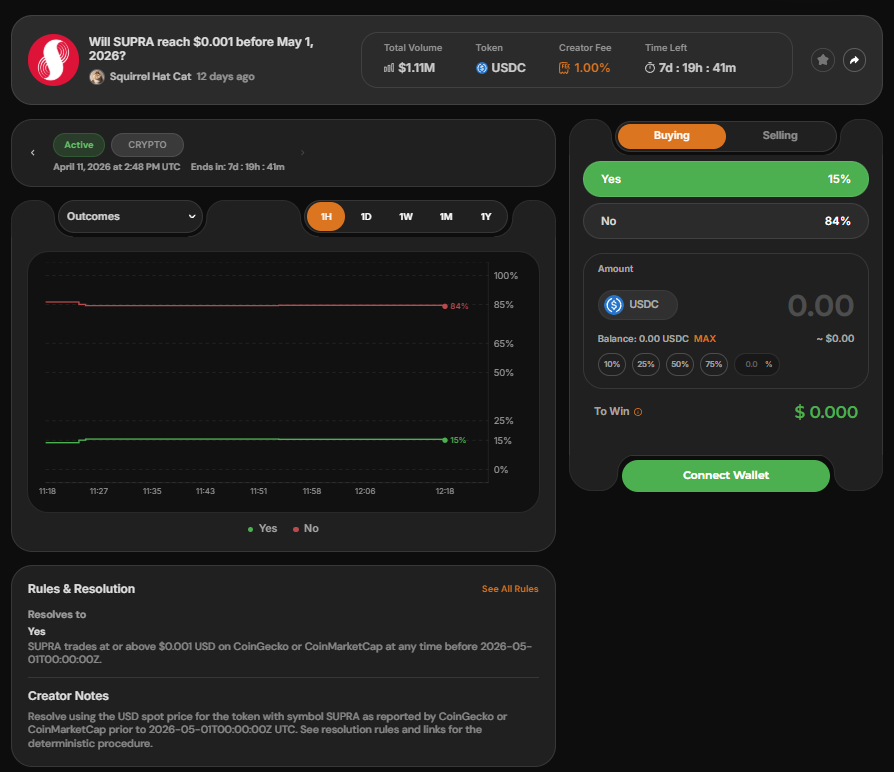Click the CRYPTO category tag
This screenshot has height=772, width=894.
click(x=147, y=145)
